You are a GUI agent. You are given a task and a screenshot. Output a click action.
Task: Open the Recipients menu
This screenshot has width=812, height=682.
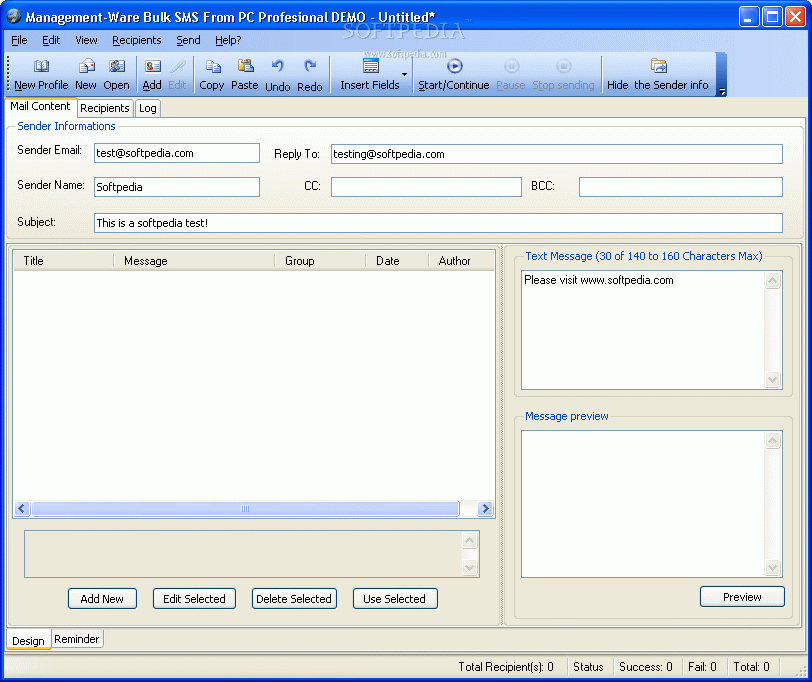click(x=137, y=40)
